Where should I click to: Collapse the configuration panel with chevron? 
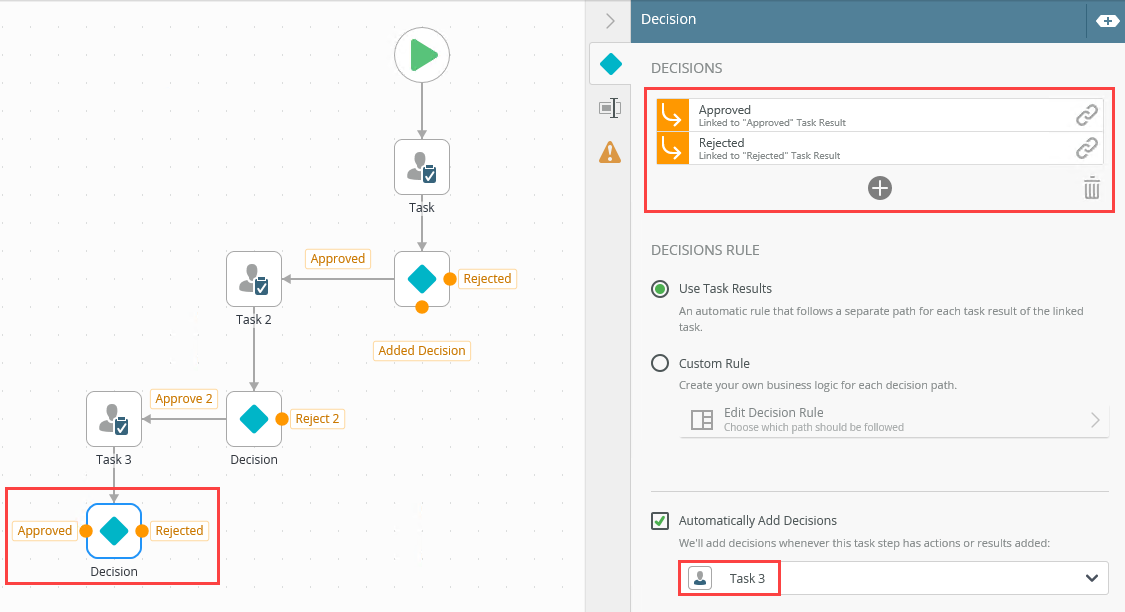pos(609,21)
